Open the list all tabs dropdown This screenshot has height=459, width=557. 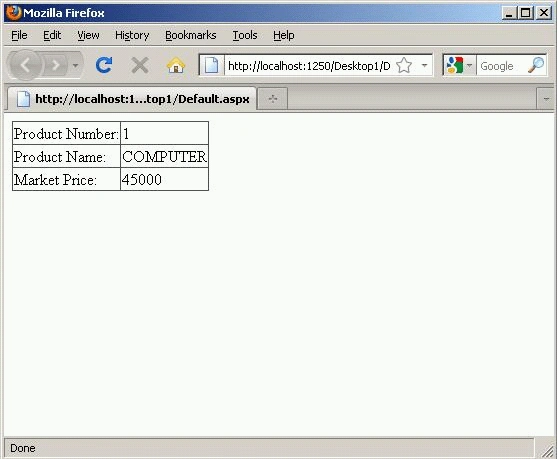(546, 99)
